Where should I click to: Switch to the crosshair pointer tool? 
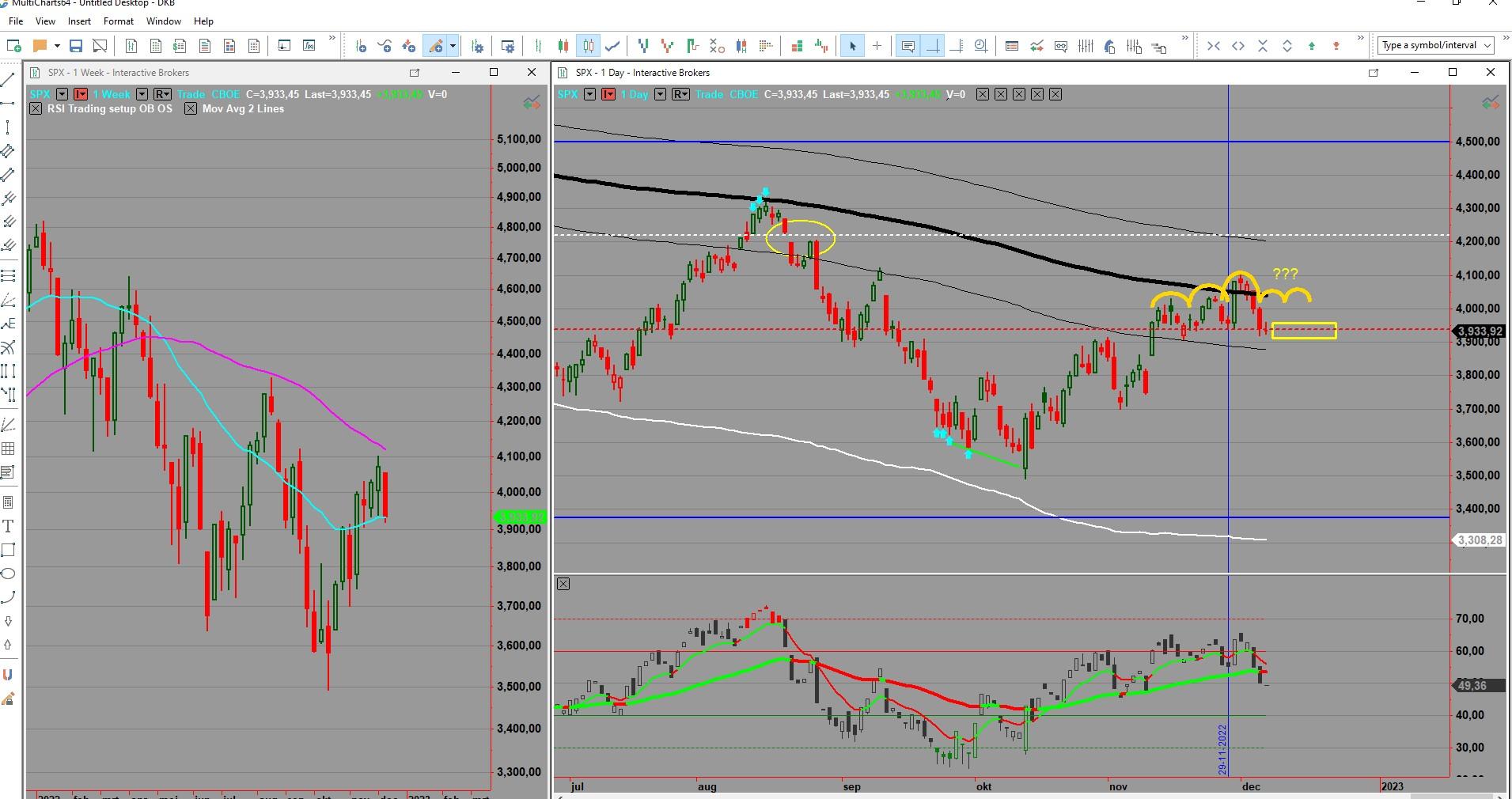point(877,46)
